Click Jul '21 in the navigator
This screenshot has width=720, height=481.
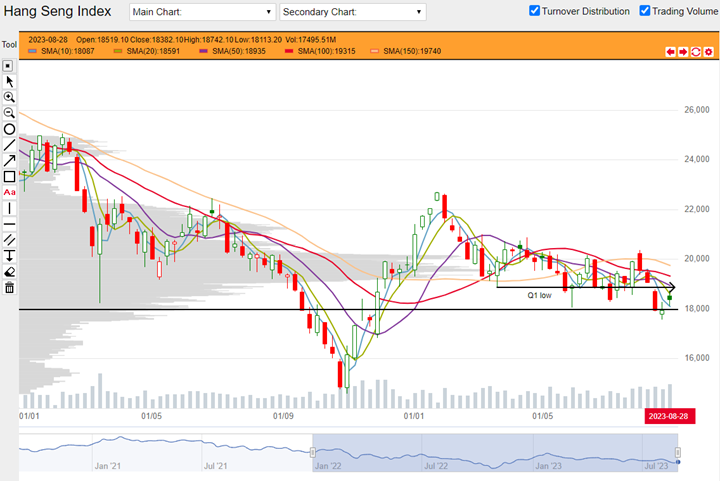[x=215, y=466]
